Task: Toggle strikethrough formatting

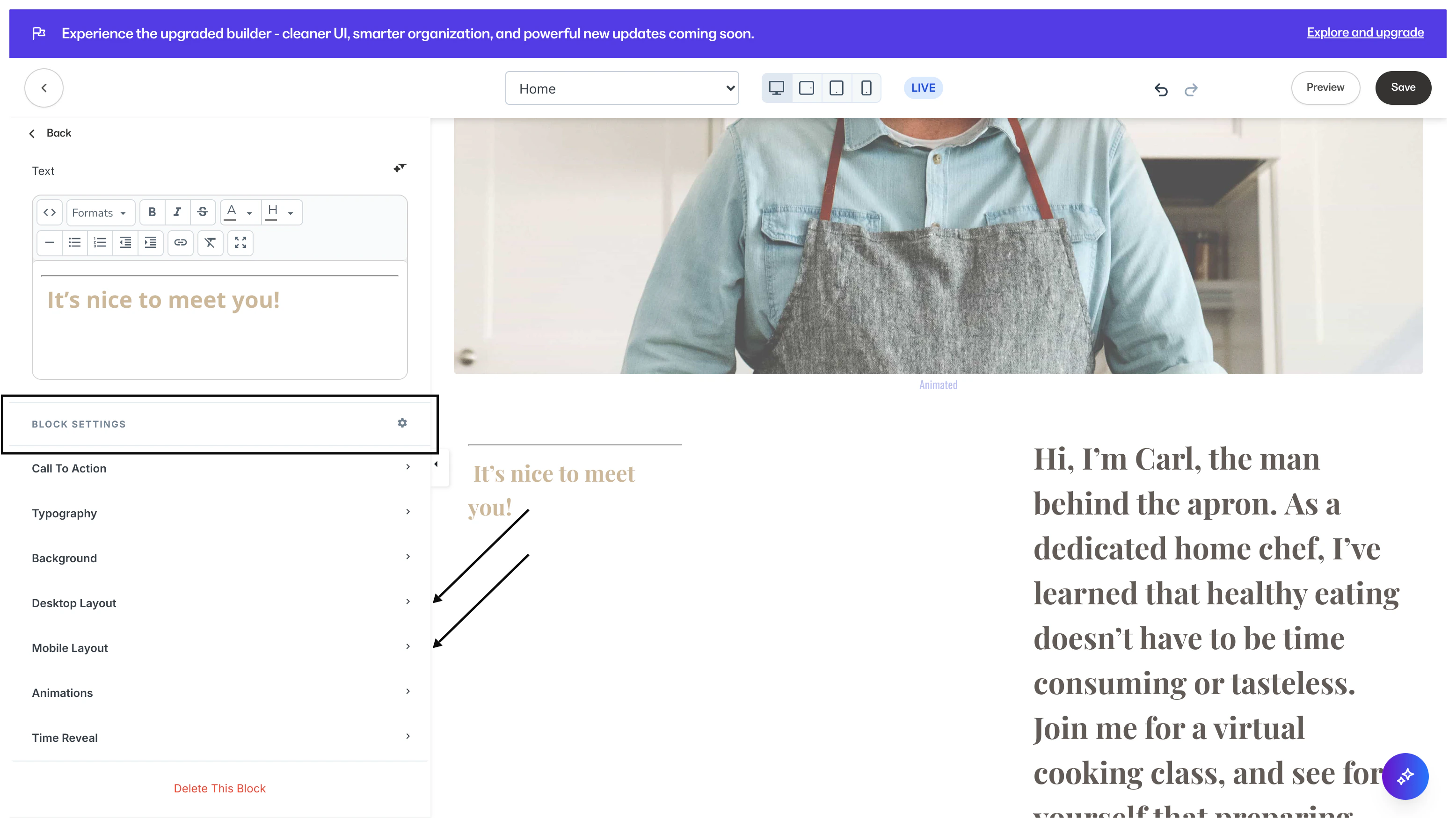Action: tap(202, 212)
